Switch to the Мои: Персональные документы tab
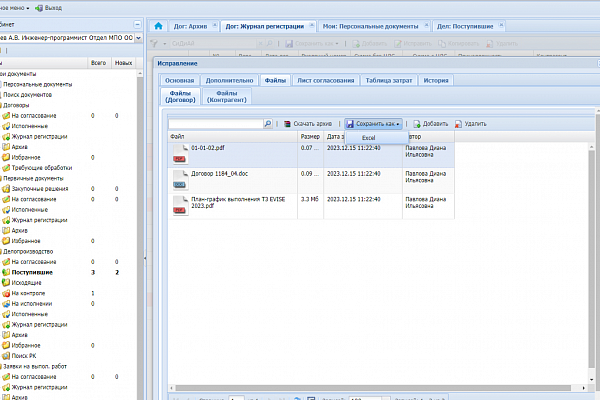This screenshot has width=600, height=400. [x=370, y=26]
